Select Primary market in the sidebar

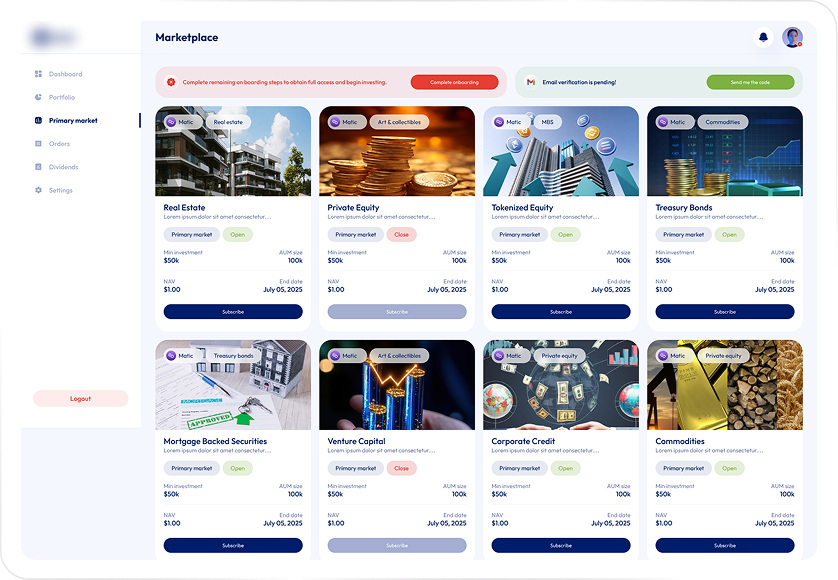tap(73, 121)
